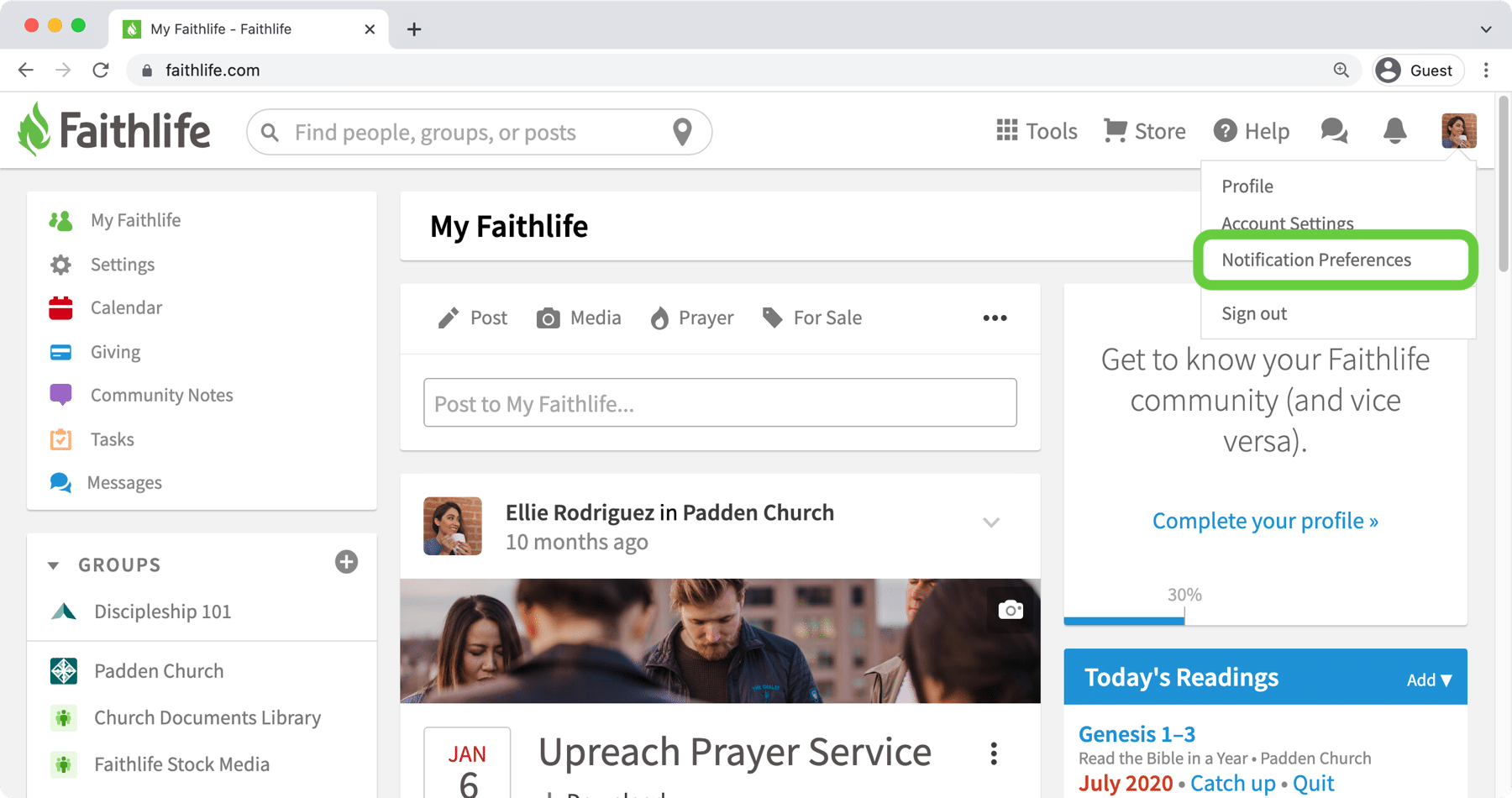Select the Prayer flame post type
Image resolution: width=1512 pixels, height=798 pixels.
click(x=692, y=318)
